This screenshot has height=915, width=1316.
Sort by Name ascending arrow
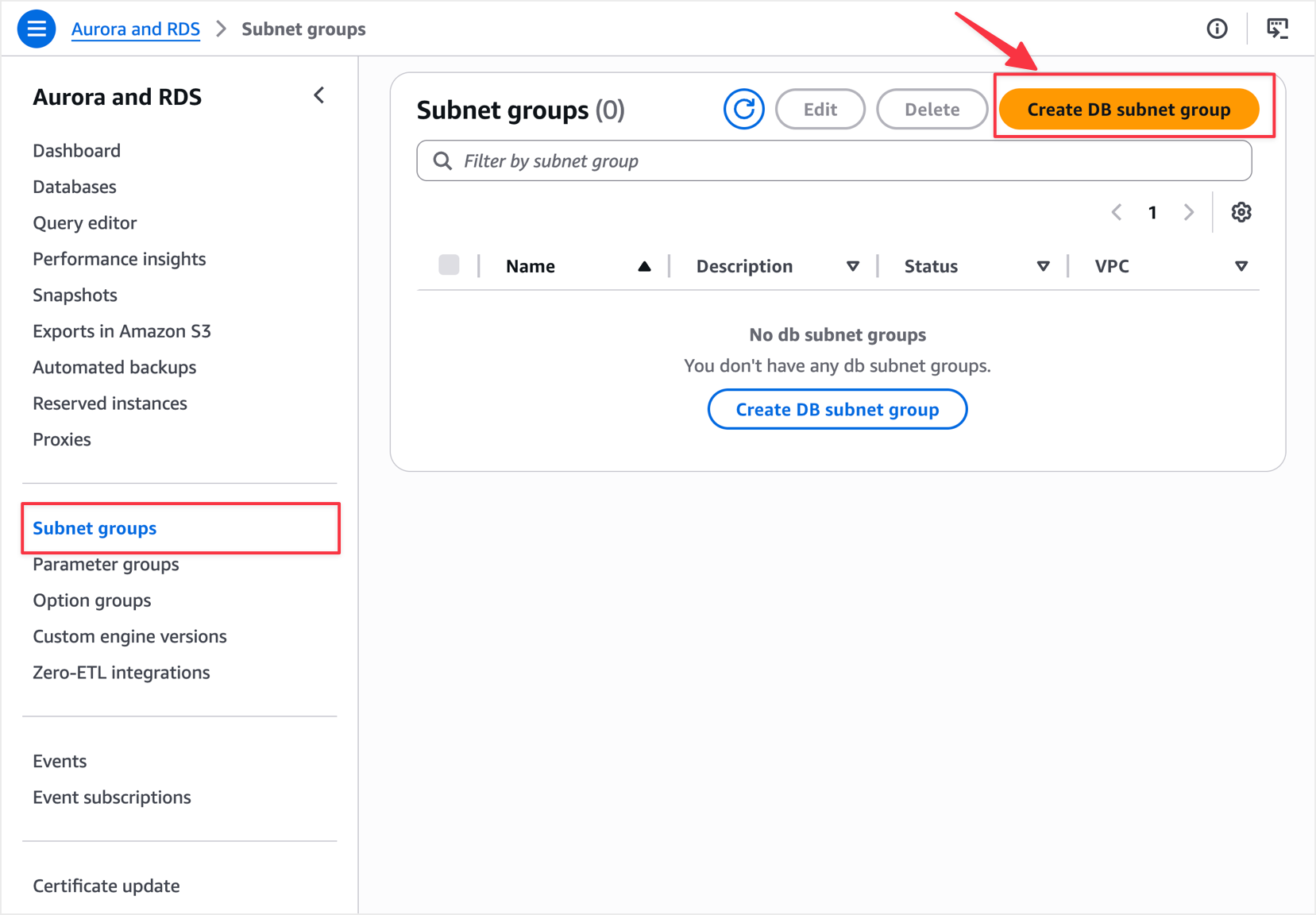click(x=644, y=267)
